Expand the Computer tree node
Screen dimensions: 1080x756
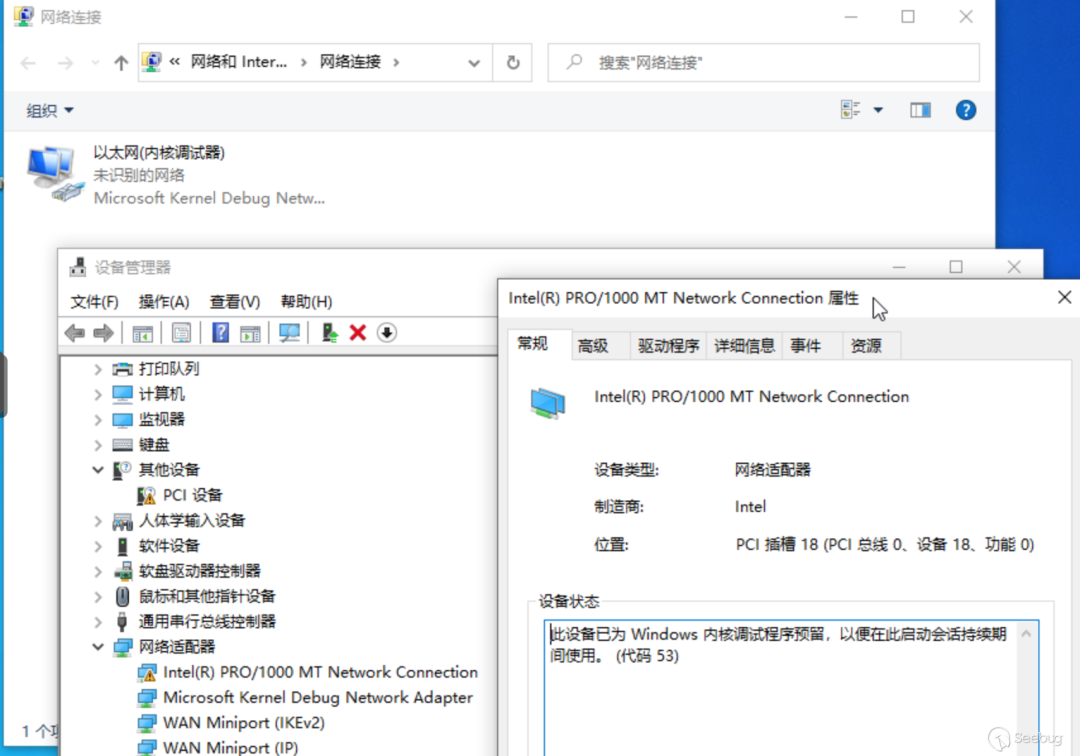98,395
